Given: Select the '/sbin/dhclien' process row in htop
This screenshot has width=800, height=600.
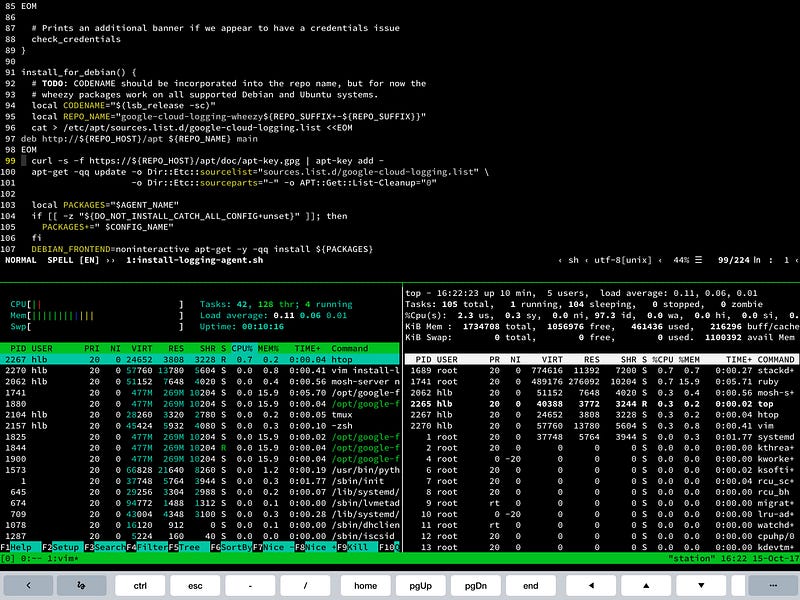Looking at the screenshot, I should pyautogui.click(x=200, y=525).
